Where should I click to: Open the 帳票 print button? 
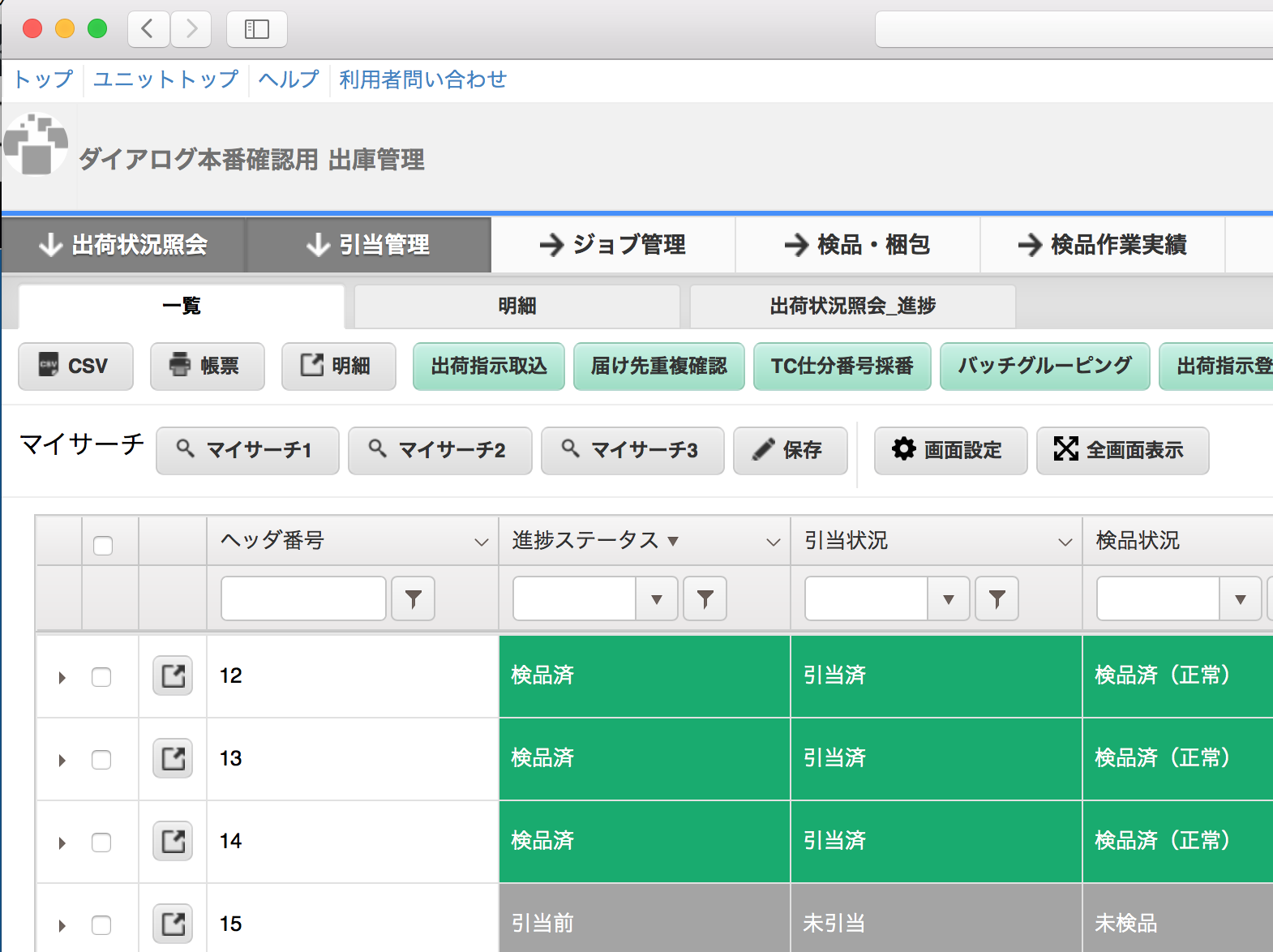(x=208, y=367)
